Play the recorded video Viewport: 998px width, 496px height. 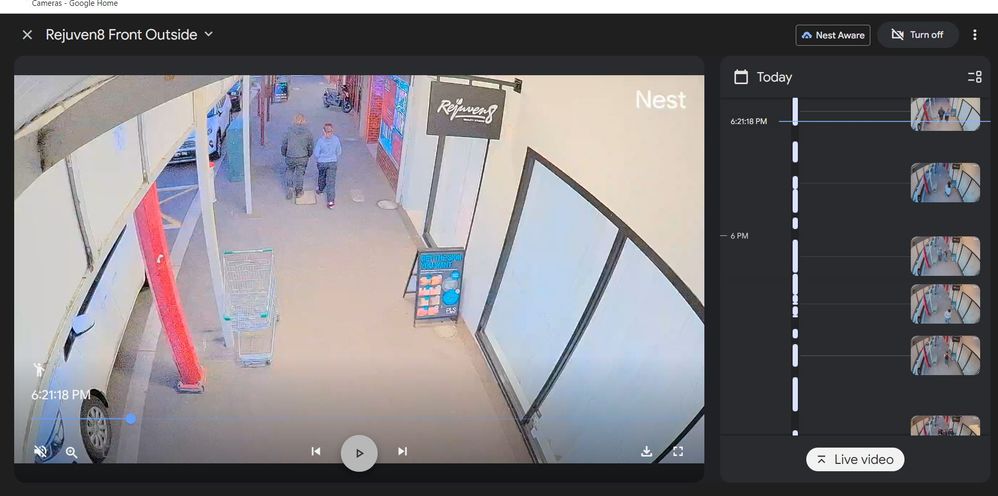pyautogui.click(x=359, y=453)
